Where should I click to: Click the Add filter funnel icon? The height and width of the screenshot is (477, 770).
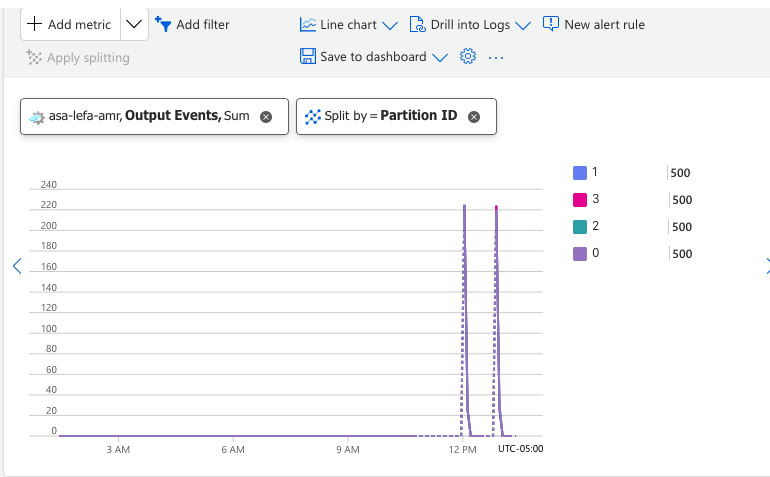tap(163, 24)
